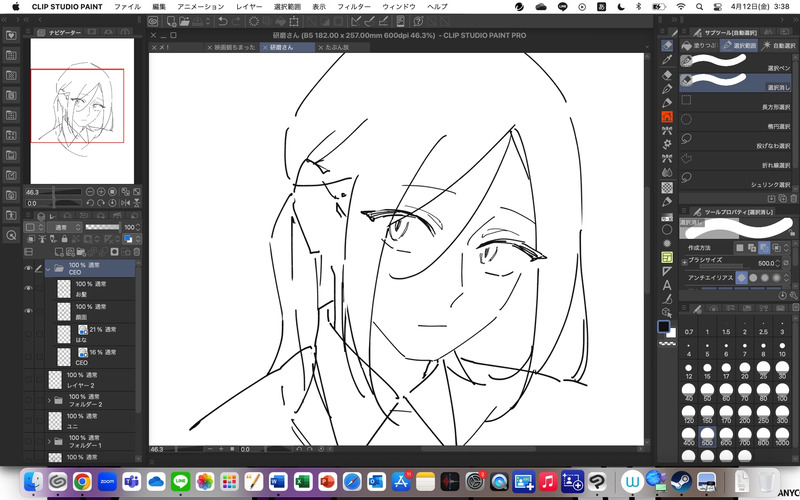This screenshot has height=500, width=800.
Task: Rotate canvas left in navigator
Action: [x=90, y=203]
